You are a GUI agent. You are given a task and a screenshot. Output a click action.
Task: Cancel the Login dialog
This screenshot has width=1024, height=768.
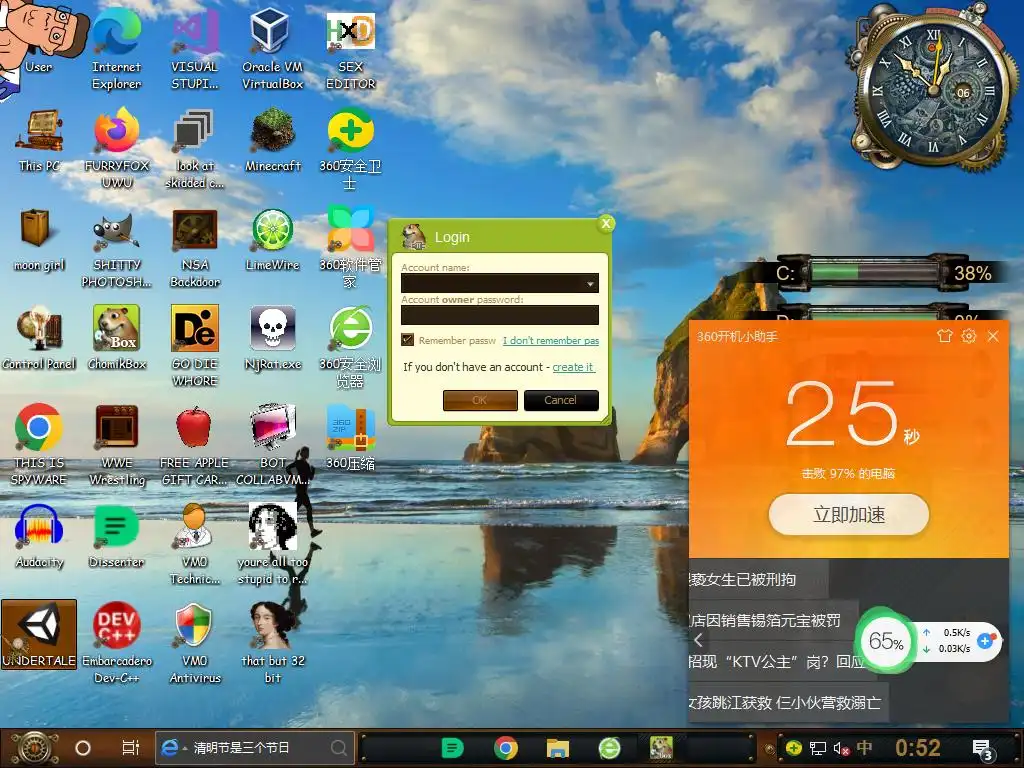[561, 400]
